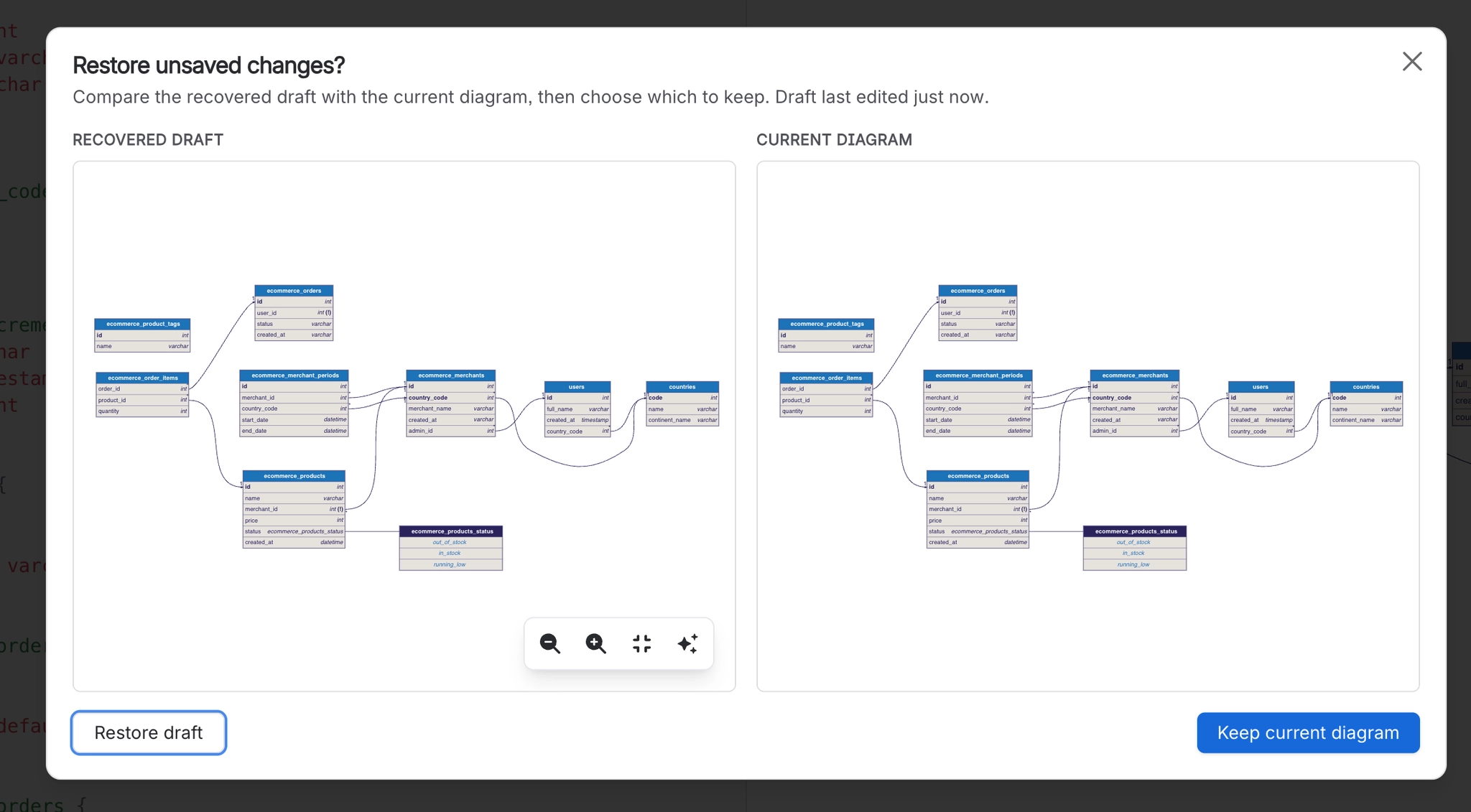This screenshot has height=812, width=1471.
Task: Select ecommerce_merchants table in recovered draft
Action: pyautogui.click(x=451, y=403)
